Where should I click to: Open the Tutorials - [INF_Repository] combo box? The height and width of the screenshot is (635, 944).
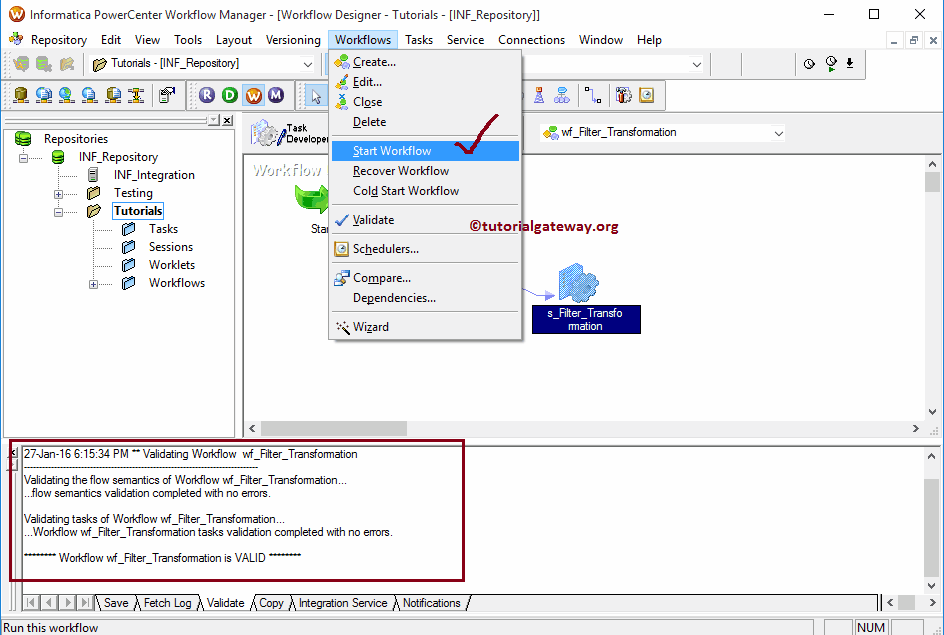click(306, 62)
